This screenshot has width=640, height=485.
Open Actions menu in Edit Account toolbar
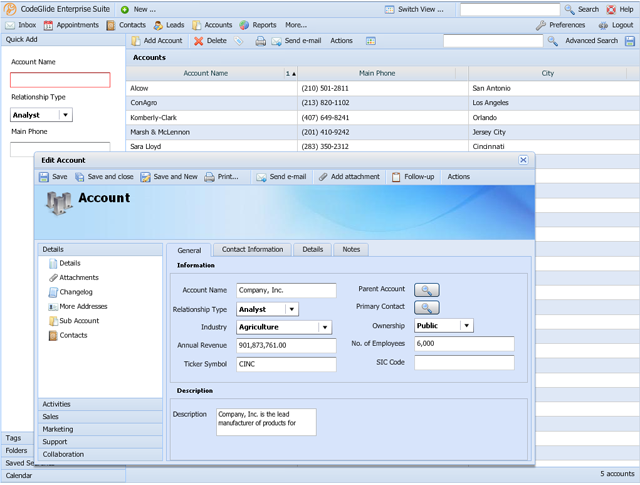tap(458, 177)
